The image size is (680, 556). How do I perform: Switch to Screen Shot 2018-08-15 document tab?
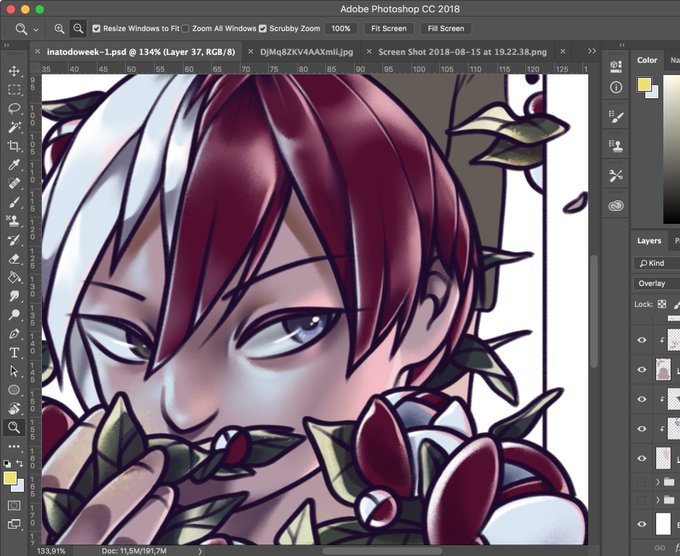click(x=462, y=52)
